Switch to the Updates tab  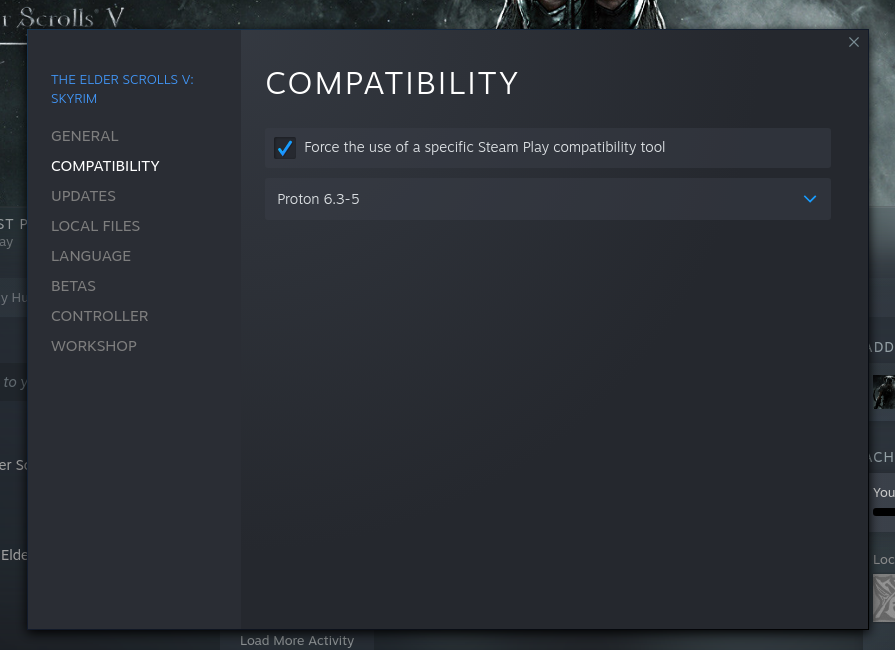point(83,196)
